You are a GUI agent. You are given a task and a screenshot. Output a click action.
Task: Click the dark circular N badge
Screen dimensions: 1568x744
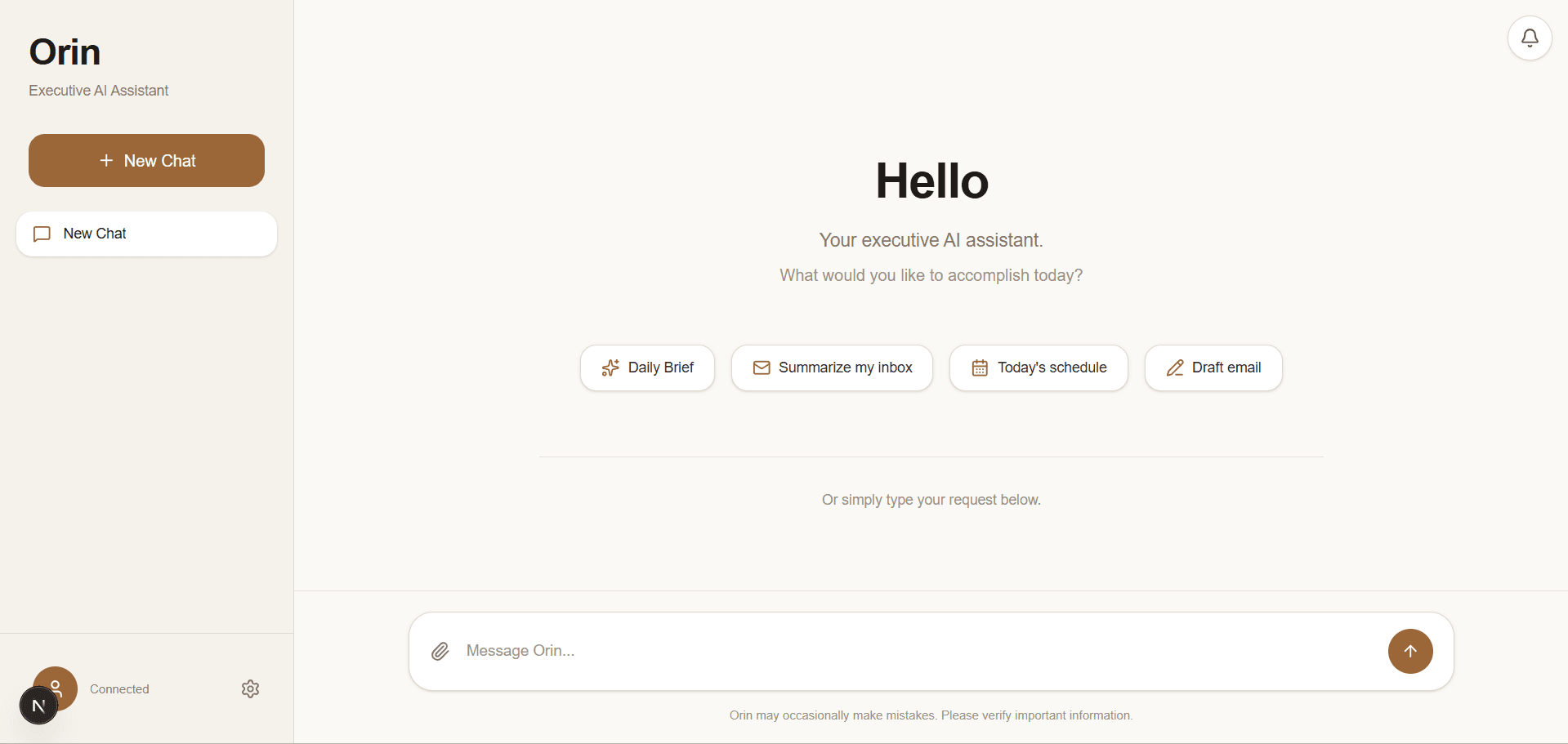38,706
